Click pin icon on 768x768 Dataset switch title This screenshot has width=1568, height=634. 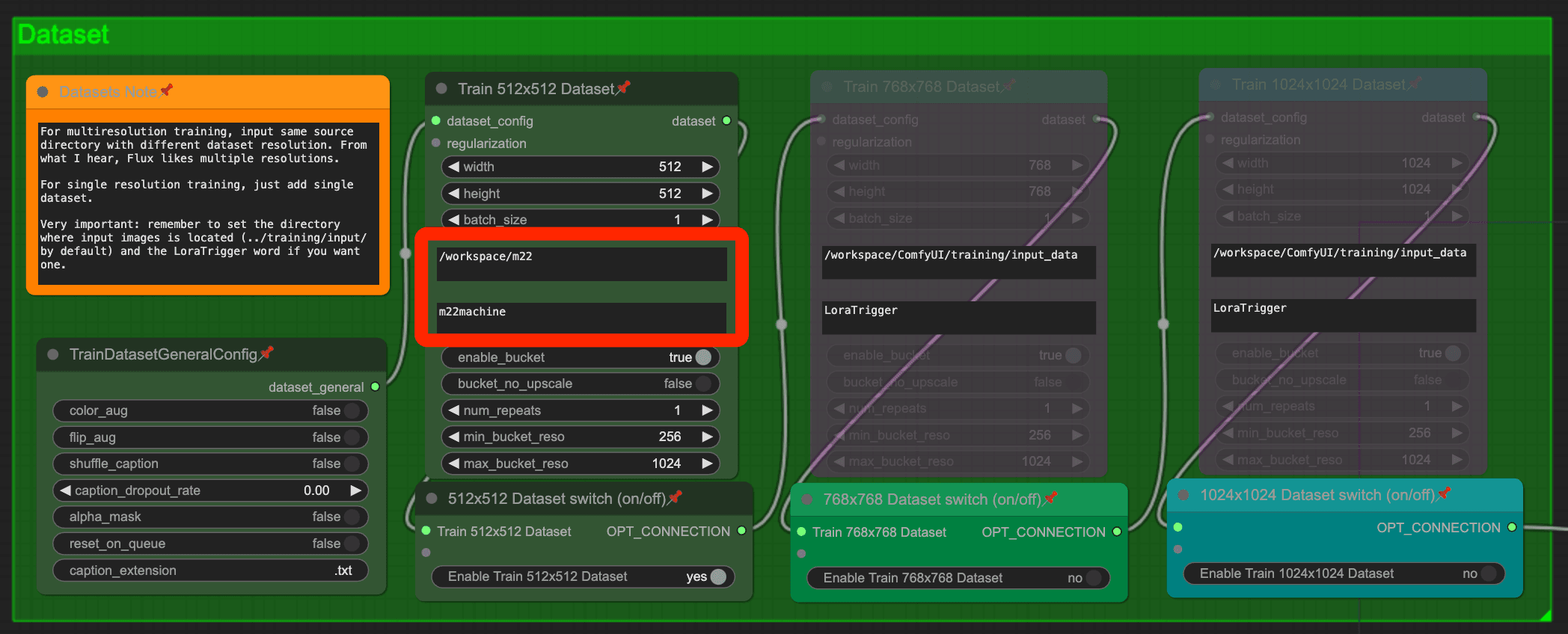pos(1051,498)
